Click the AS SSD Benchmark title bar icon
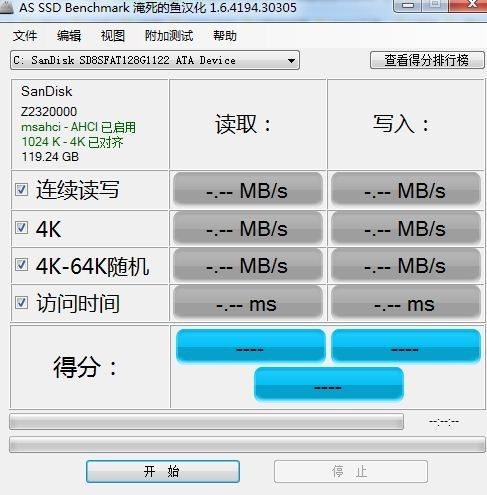The width and height of the screenshot is (487, 495). click(x=6, y=7)
